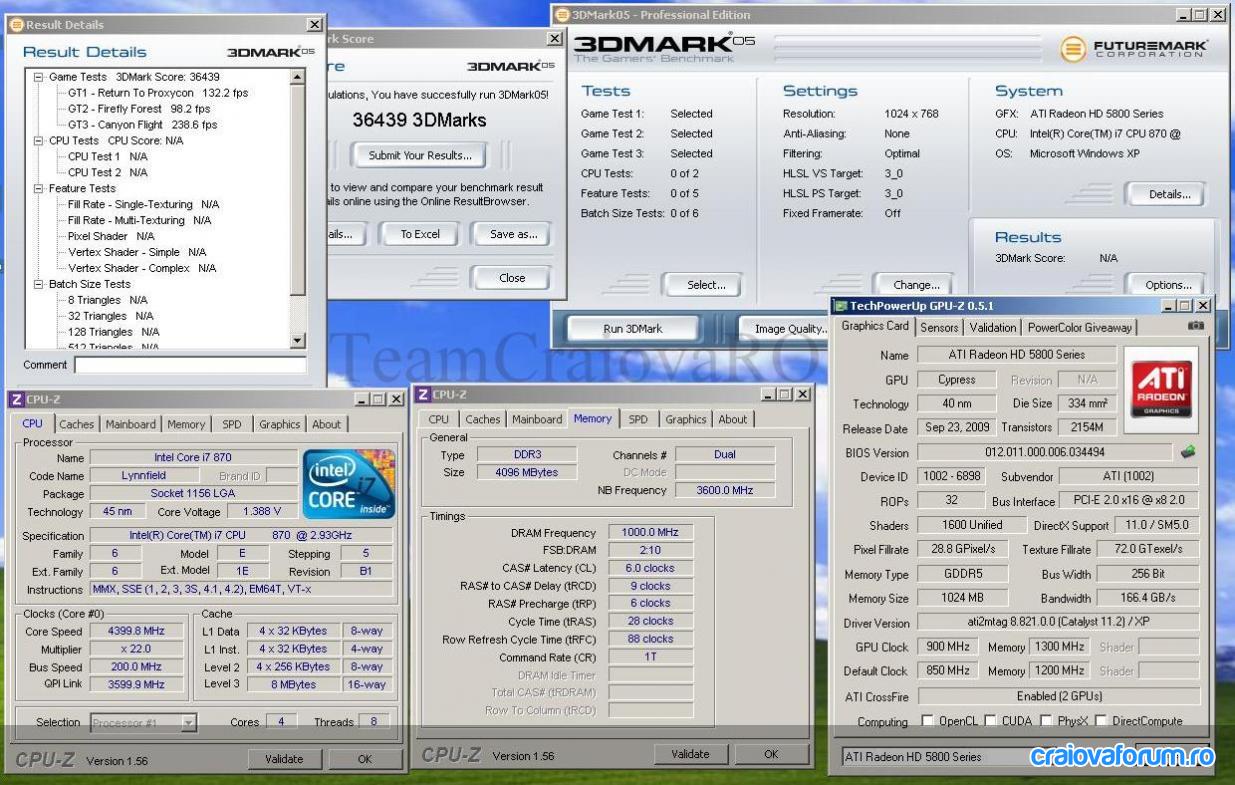Export the score with To Excel
Image resolution: width=1235 pixels, height=785 pixels.
[420, 234]
